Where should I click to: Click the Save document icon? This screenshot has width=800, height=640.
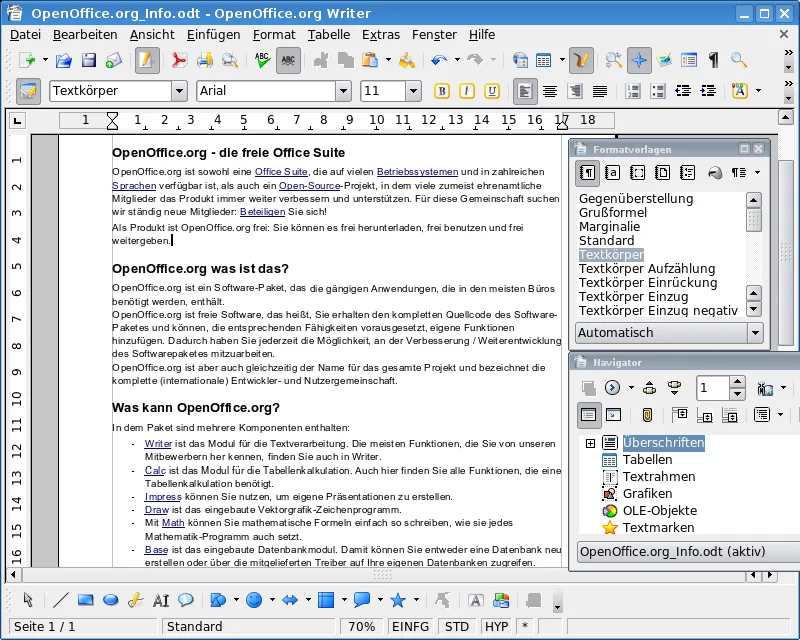(89, 61)
